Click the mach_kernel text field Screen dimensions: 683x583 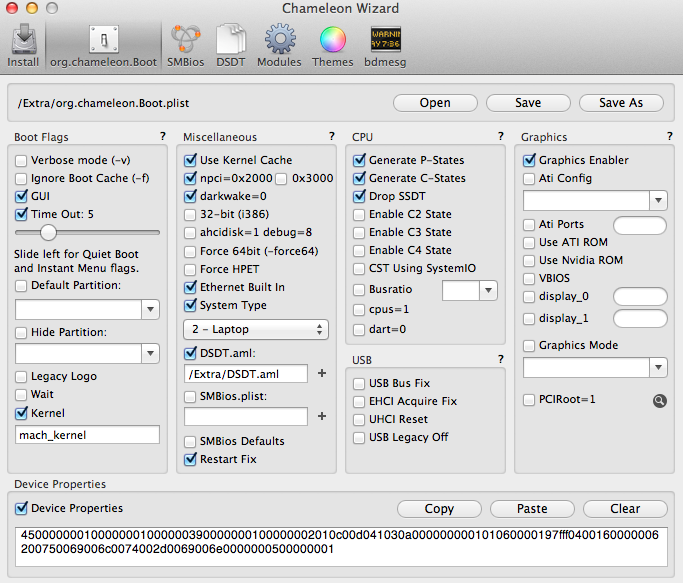pos(88,435)
